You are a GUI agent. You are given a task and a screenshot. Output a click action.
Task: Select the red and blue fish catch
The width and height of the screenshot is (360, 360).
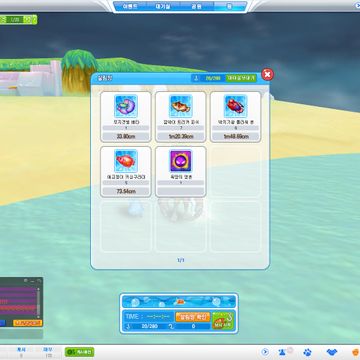click(x=235, y=117)
